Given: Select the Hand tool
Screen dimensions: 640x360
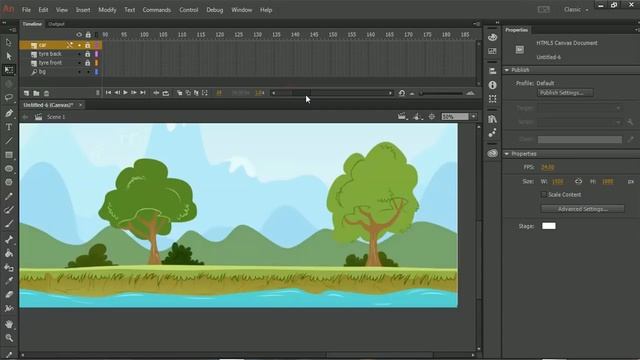Looking at the screenshot, I should pyautogui.click(x=9, y=324).
